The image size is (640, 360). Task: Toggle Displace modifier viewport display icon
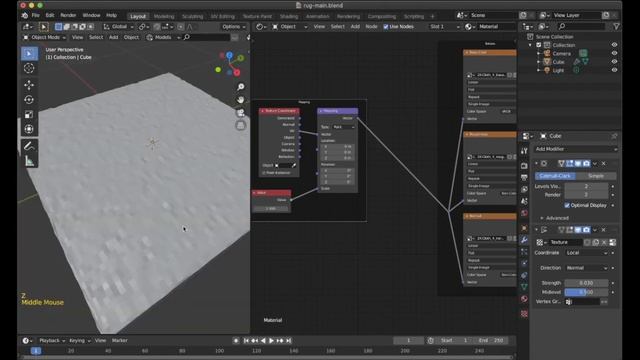[x=578, y=230]
